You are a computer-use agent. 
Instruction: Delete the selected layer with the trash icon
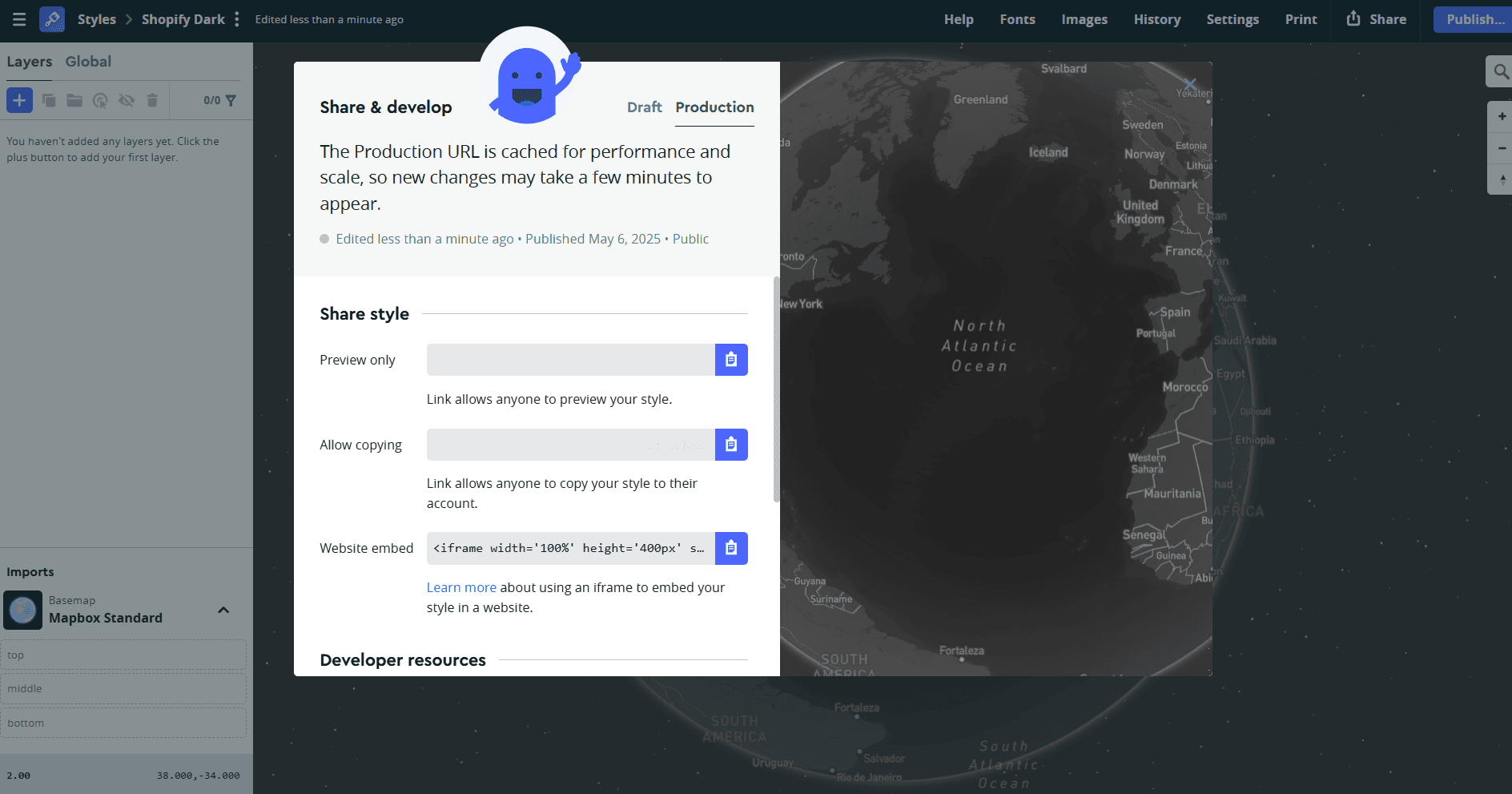tap(152, 100)
